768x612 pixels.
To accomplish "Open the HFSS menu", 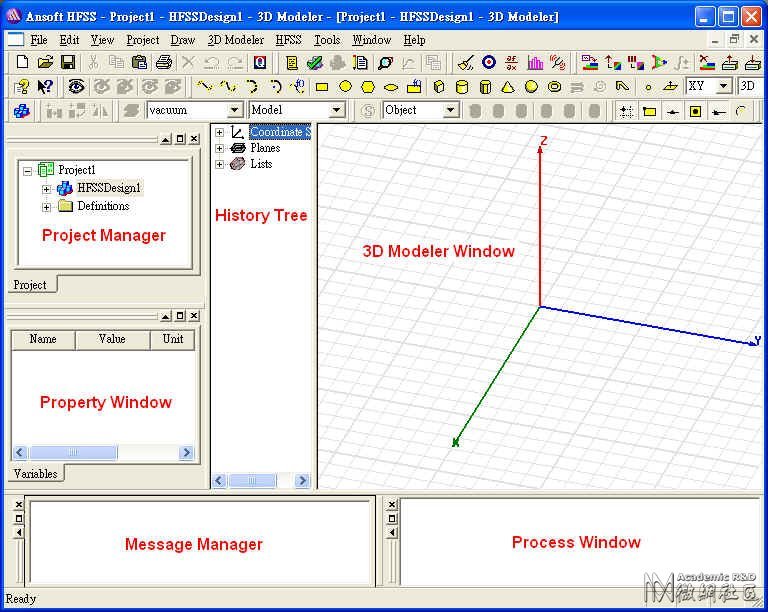I will click(288, 40).
